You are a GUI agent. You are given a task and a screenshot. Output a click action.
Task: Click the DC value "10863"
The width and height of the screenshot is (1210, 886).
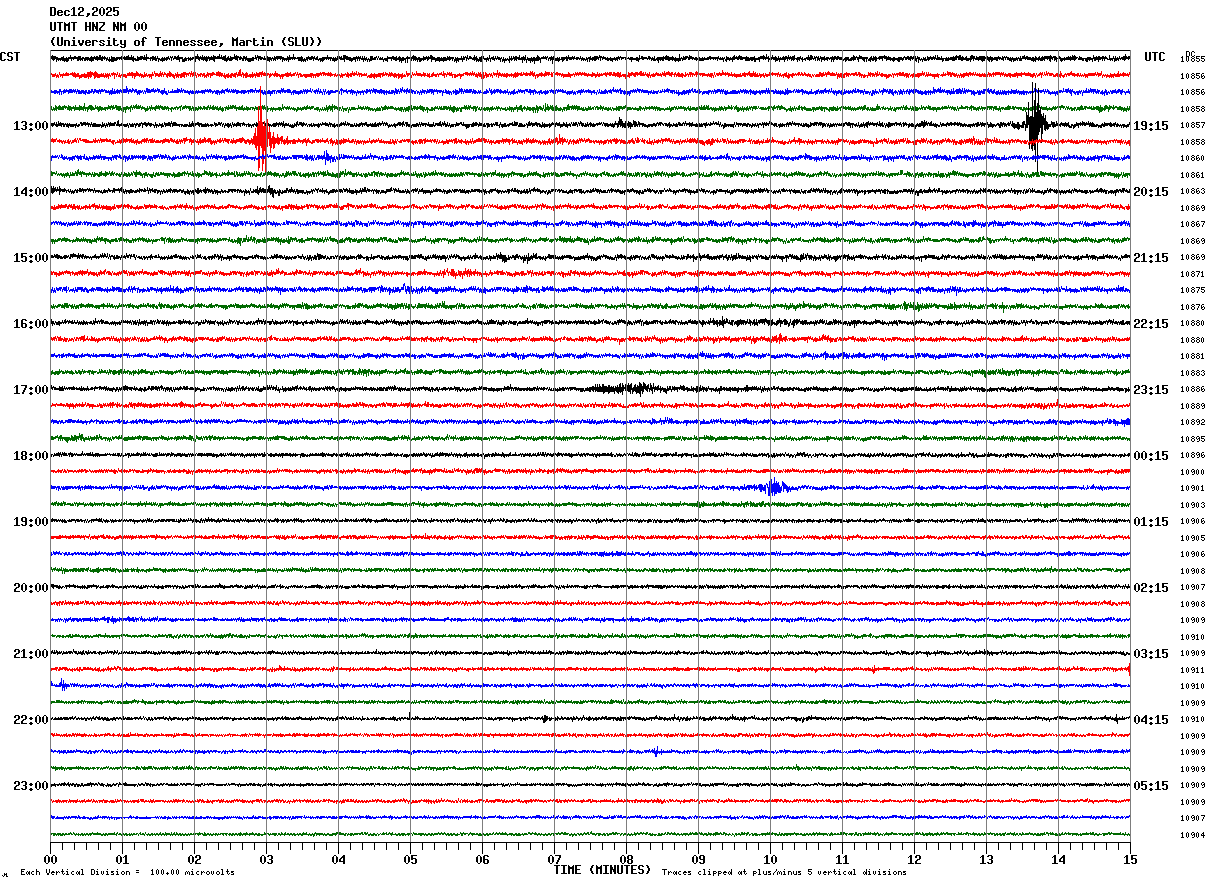point(1192,192)
